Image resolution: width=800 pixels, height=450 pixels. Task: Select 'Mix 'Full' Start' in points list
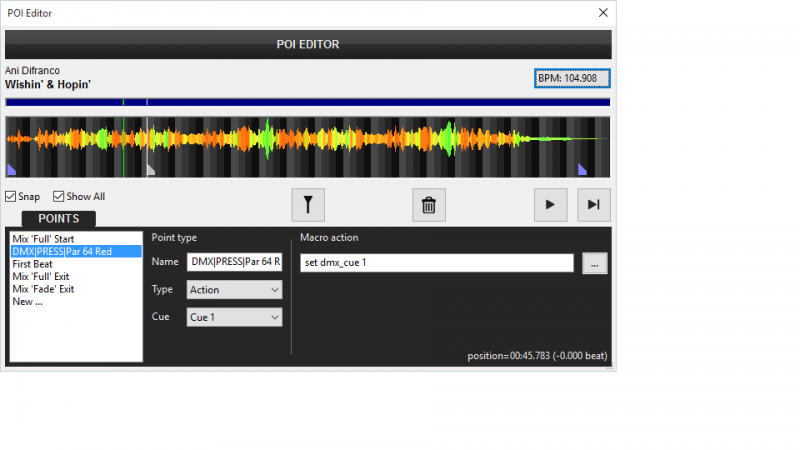[x=76, y=239]
